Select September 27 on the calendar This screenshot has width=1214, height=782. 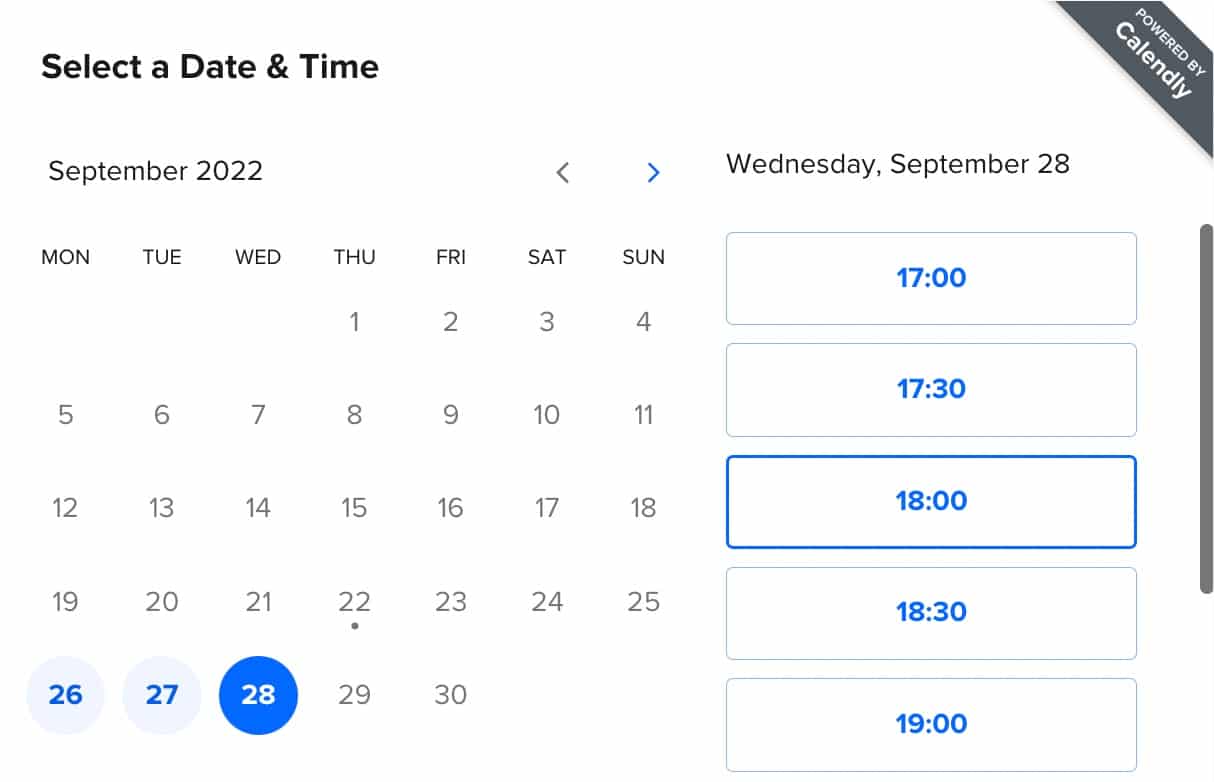(161, 695)
